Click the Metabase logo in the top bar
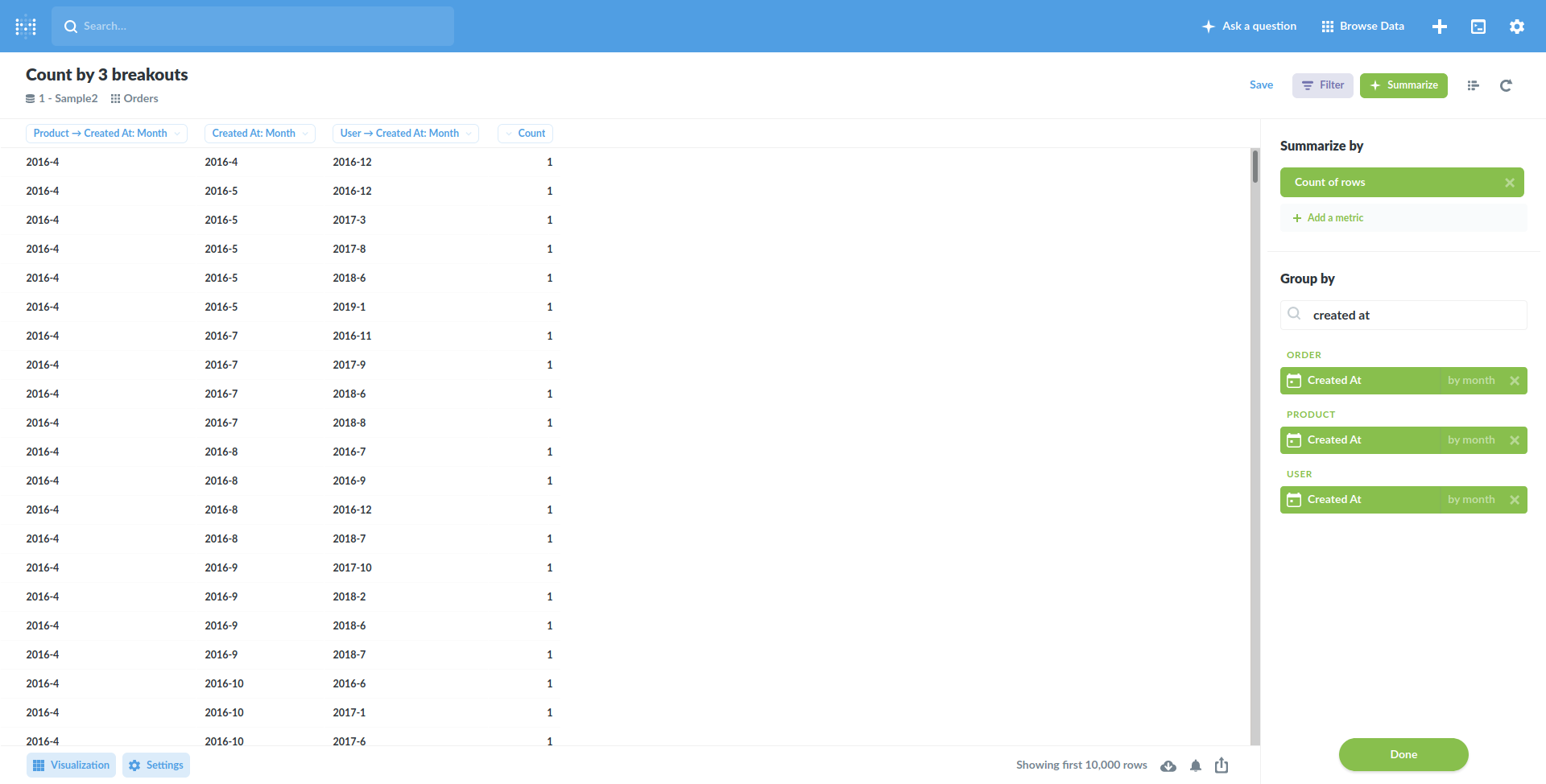Viewport: 1546px width, 784px height. coord(26,26)
